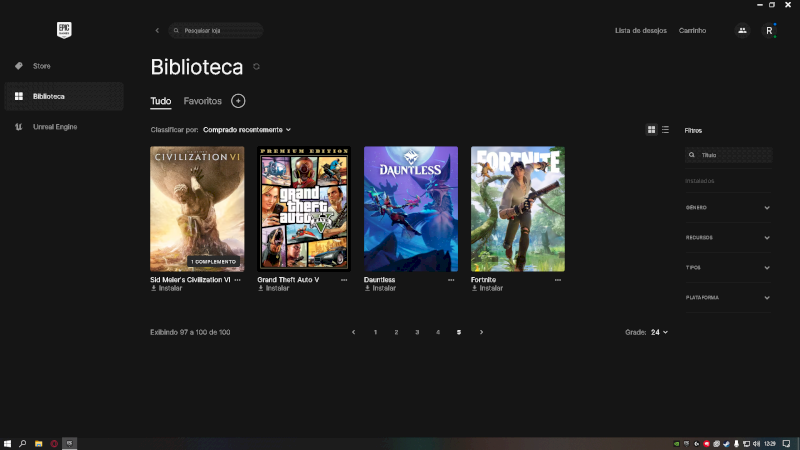Expand the Recursos filter
Image resolution: width=800 pixels, height=450 pixels.
click(x=728, y=238)
